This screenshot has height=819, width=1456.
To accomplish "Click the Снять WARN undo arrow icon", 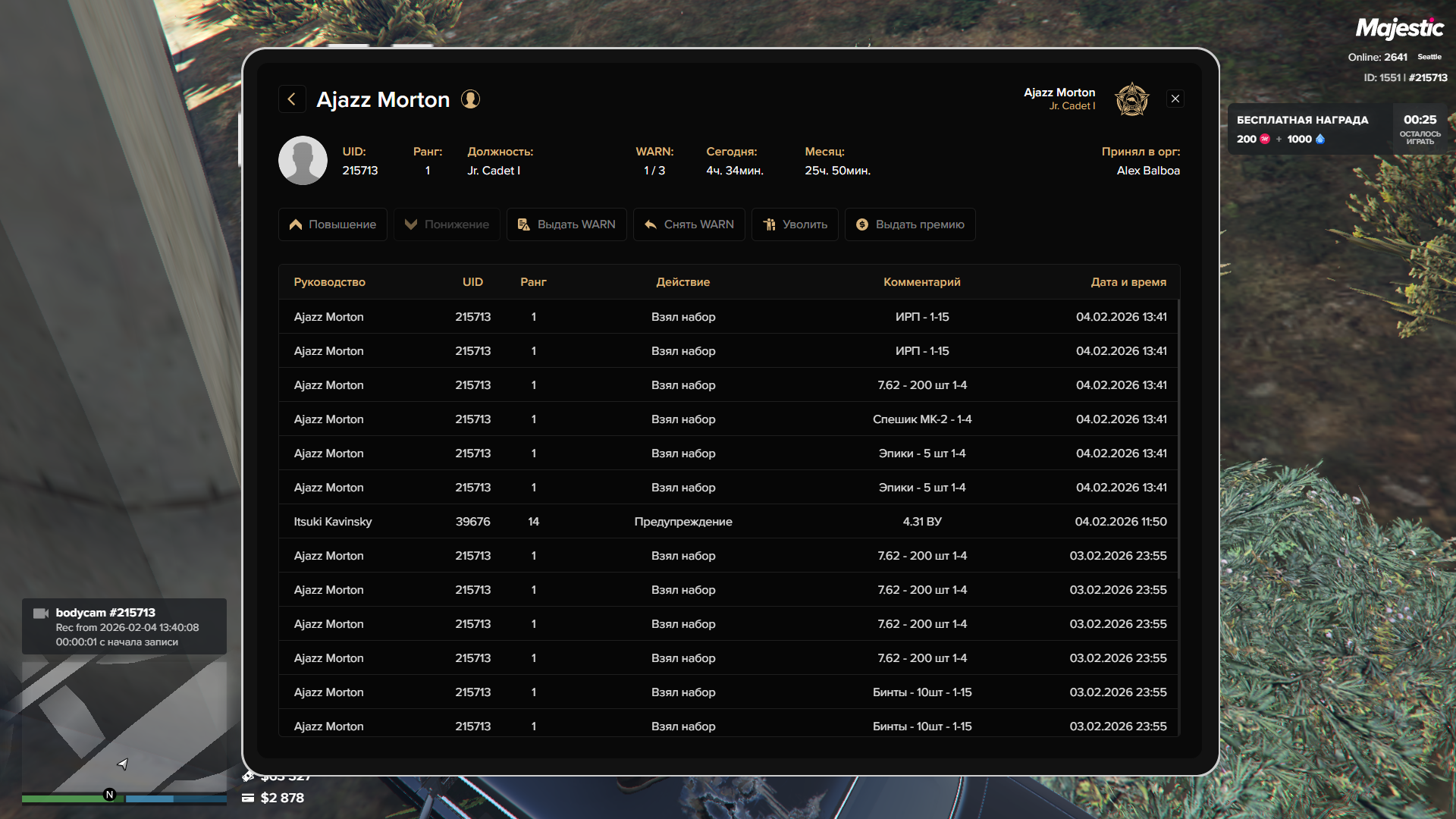I will tap(650, 224).
